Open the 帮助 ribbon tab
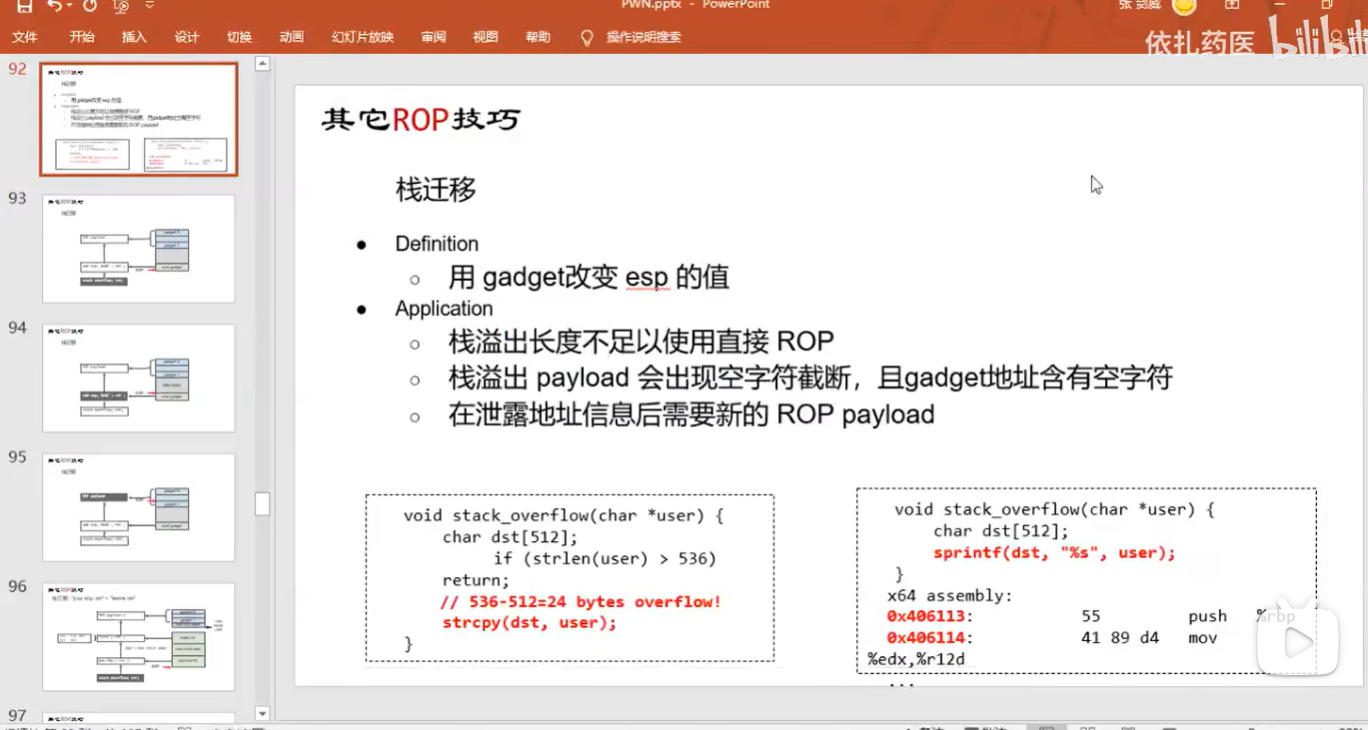 point(538,37)
